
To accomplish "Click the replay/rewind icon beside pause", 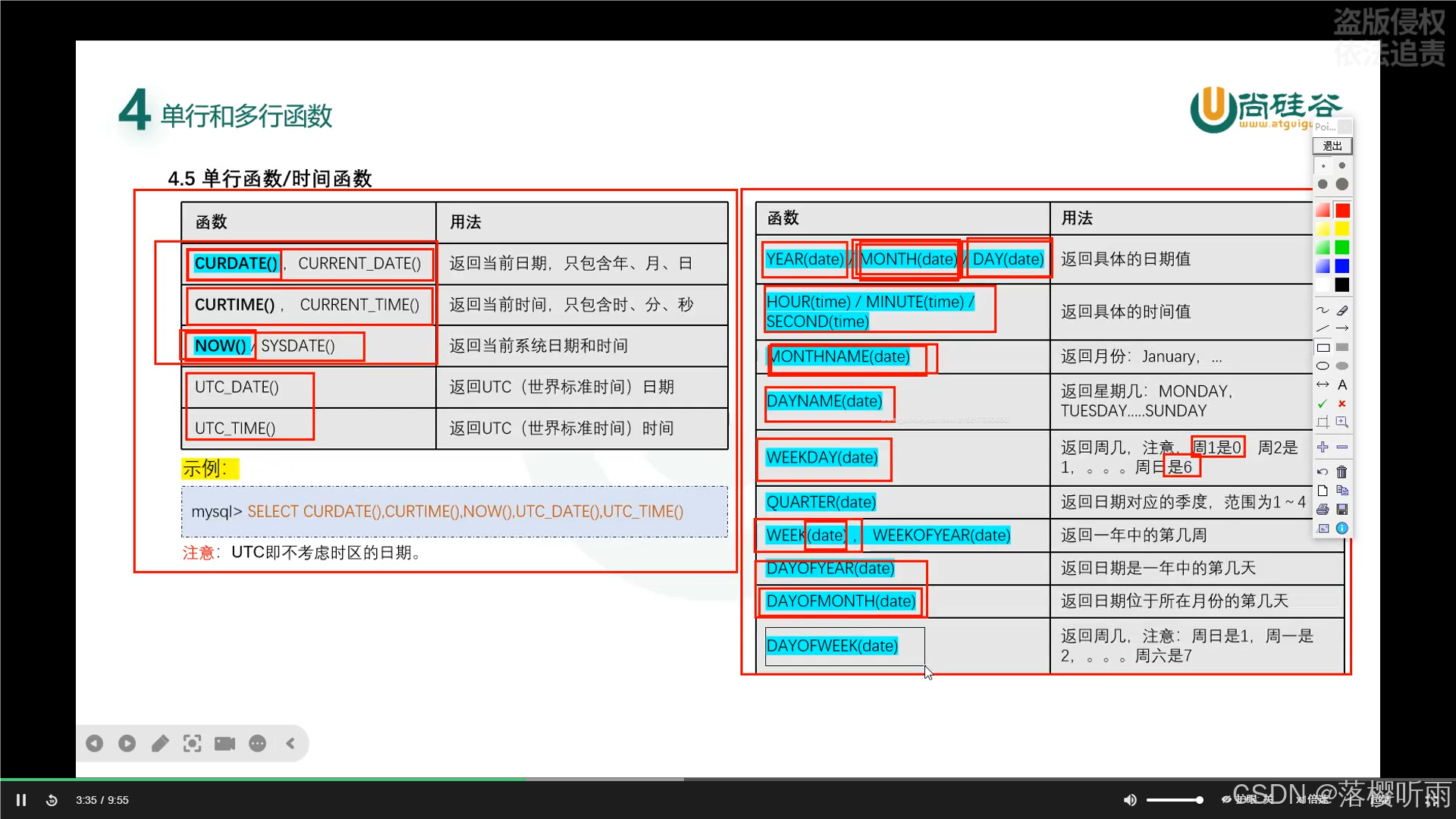I will point(52,800).
